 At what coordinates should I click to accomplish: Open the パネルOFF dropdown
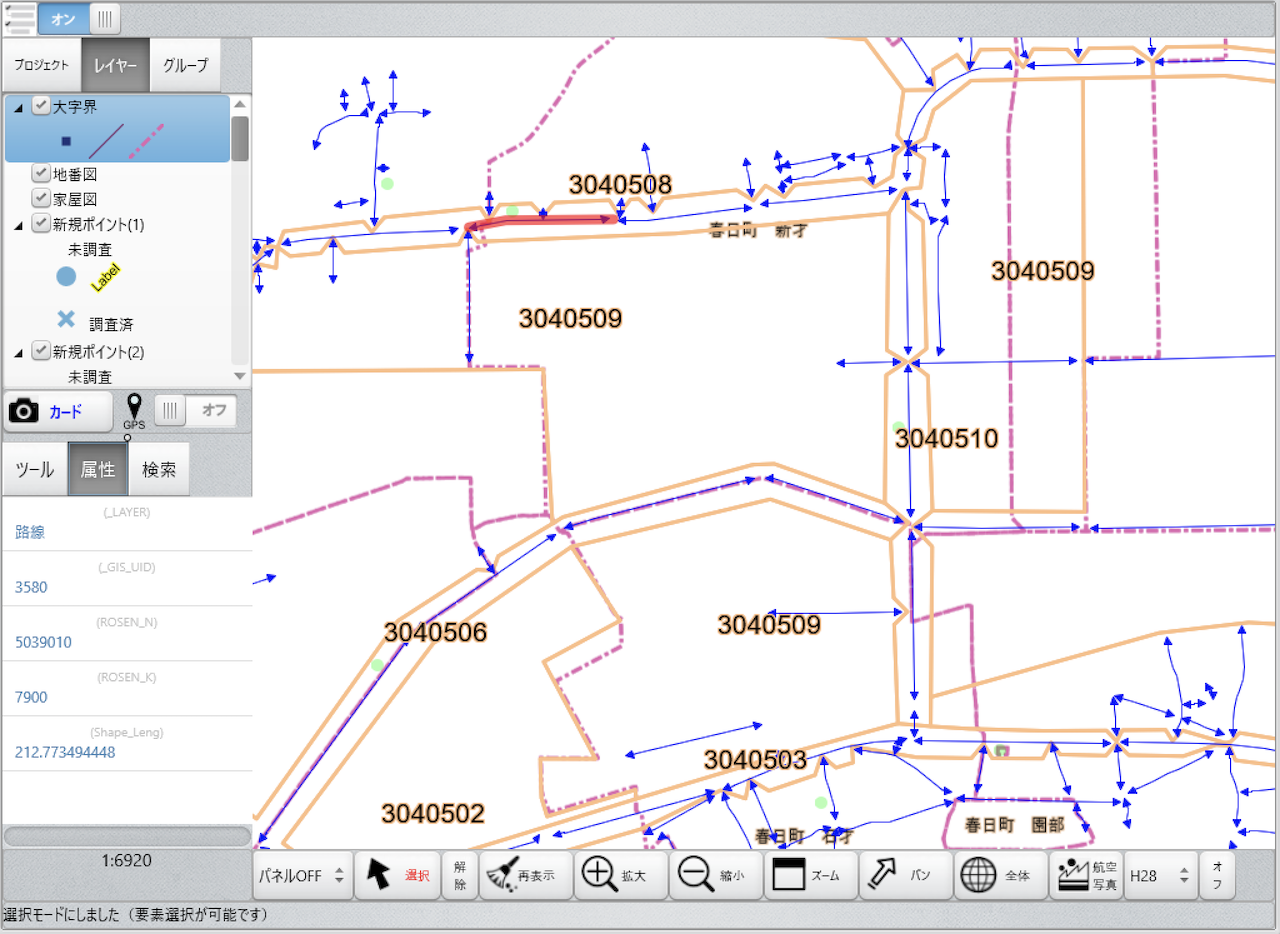(x=302, y=875)
